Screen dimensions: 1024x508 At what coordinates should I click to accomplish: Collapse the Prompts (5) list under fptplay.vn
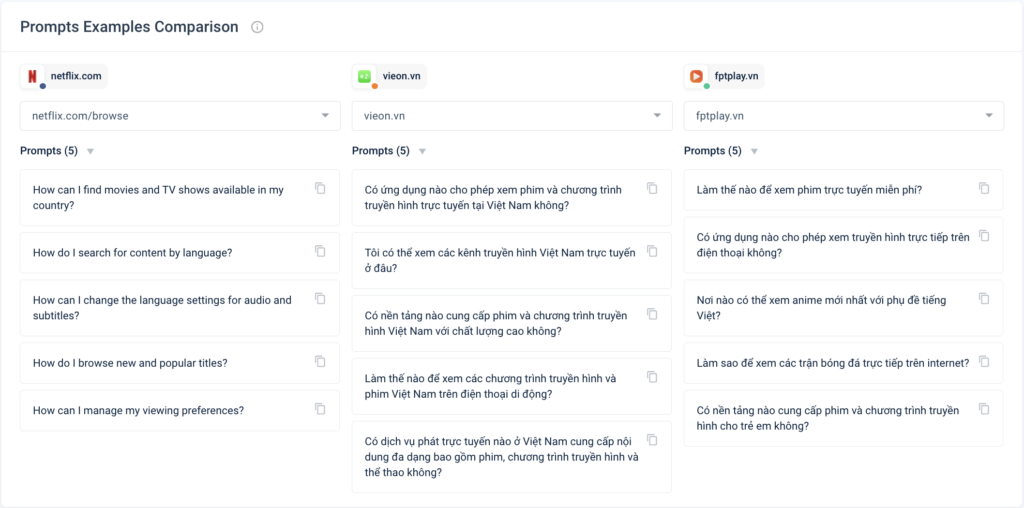coord(754,152)
